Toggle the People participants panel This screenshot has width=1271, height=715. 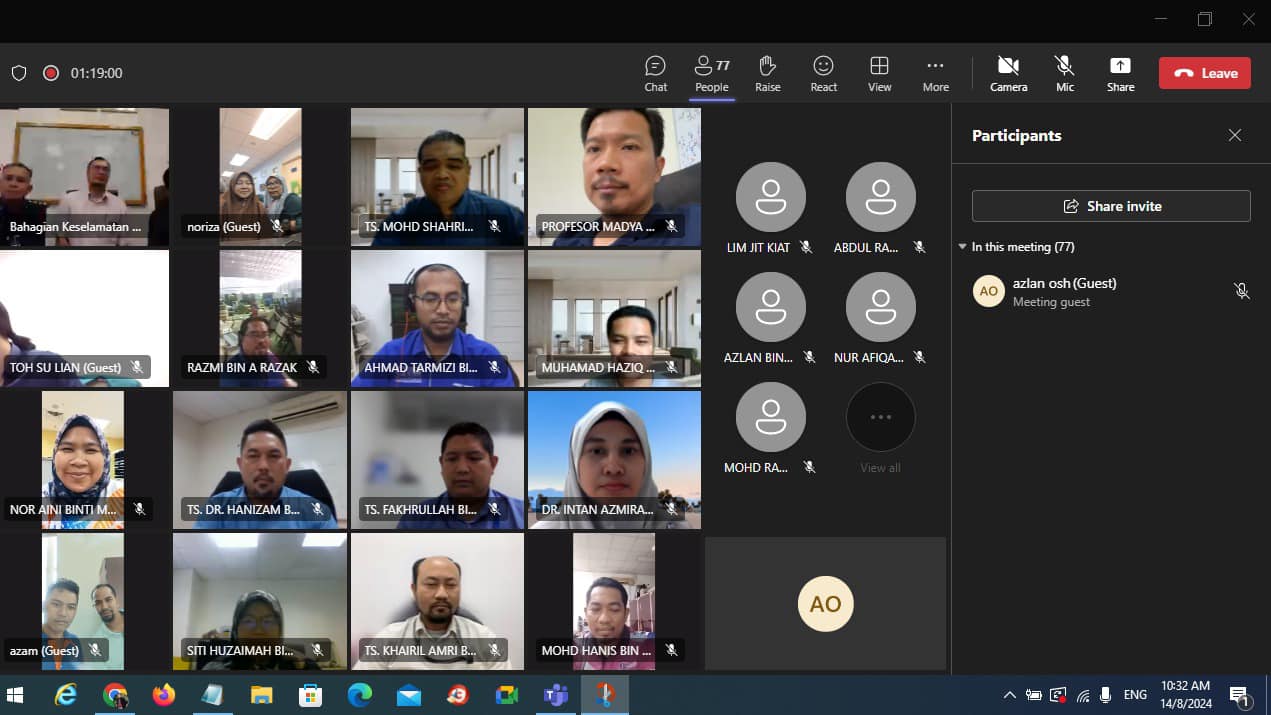(711, 73)
